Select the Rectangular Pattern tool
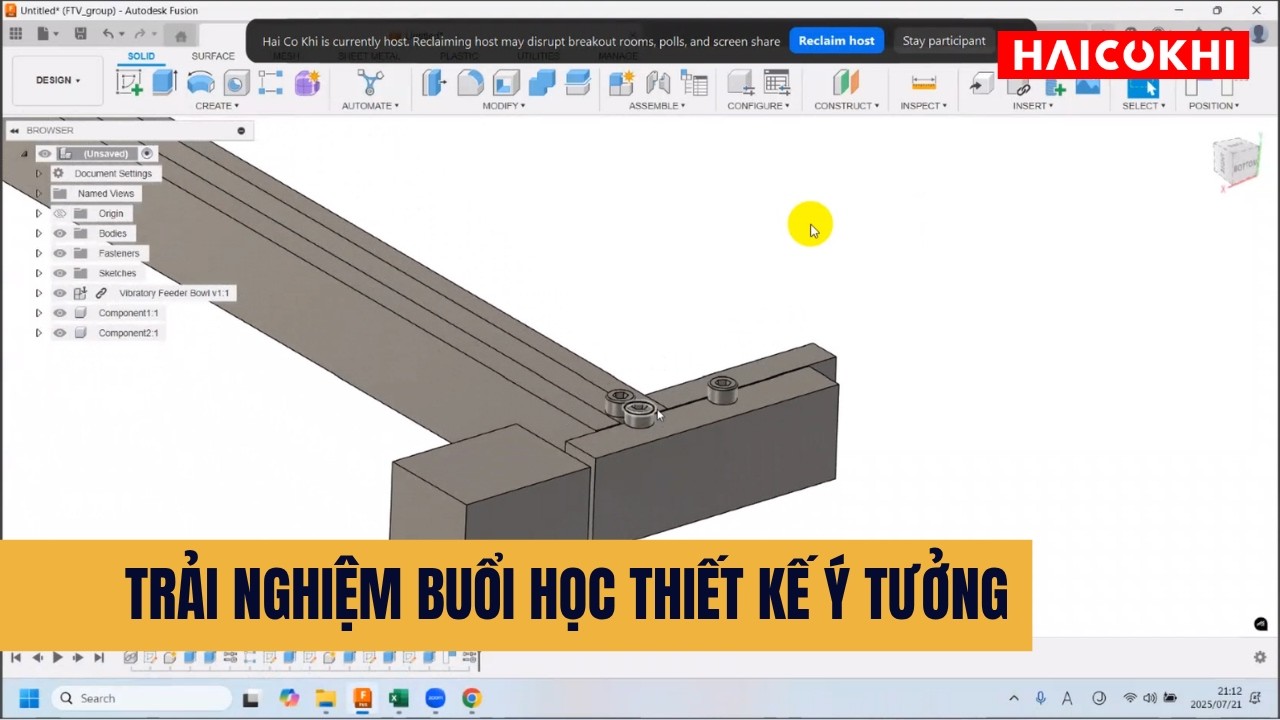 tap(270, 82)
